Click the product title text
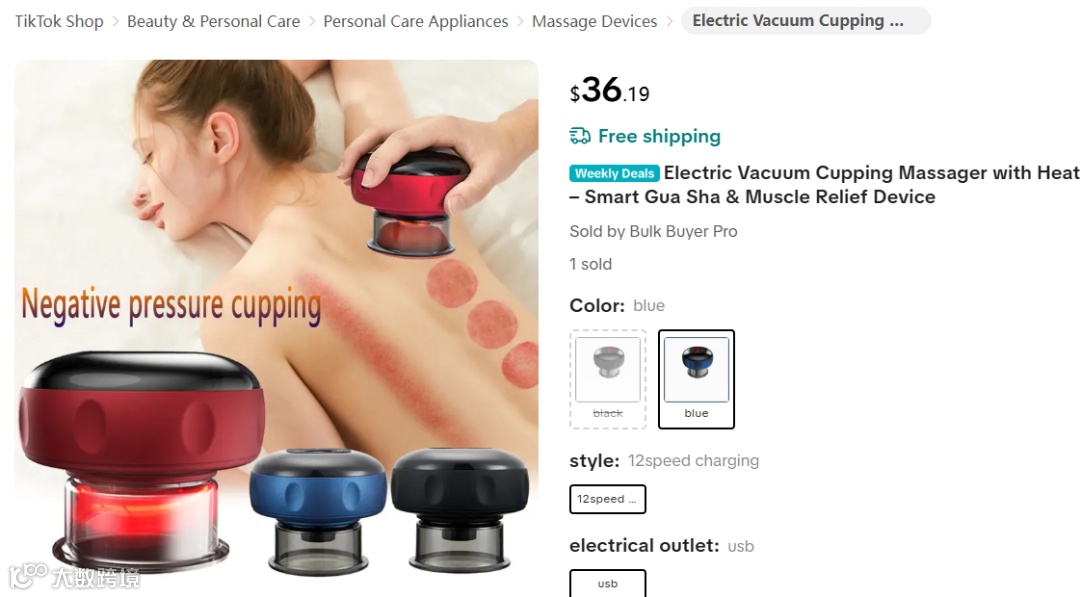The height and width of the screenshot is (597, 1080). coord(824,185)
